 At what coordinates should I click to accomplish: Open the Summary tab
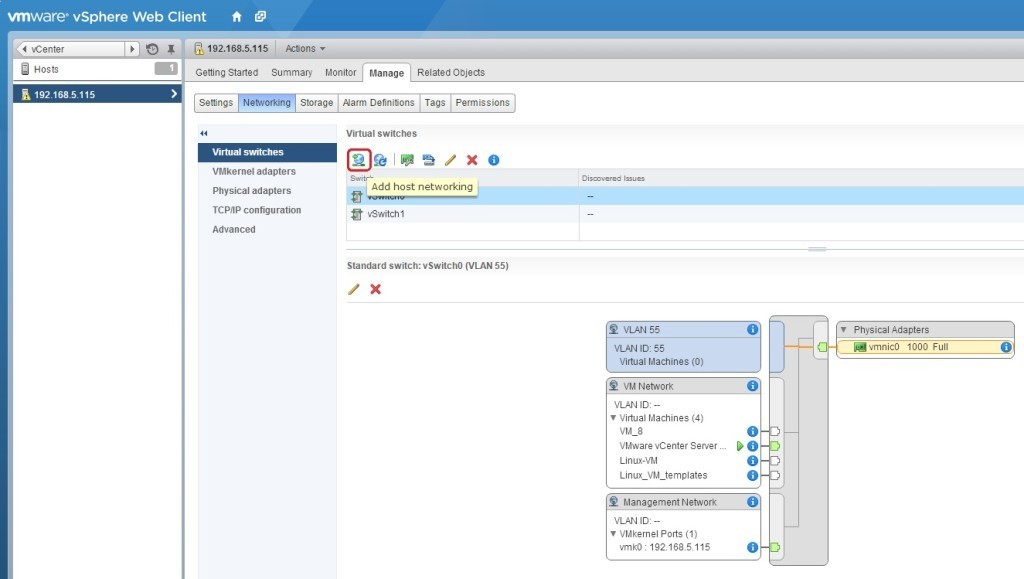(291, 72)
